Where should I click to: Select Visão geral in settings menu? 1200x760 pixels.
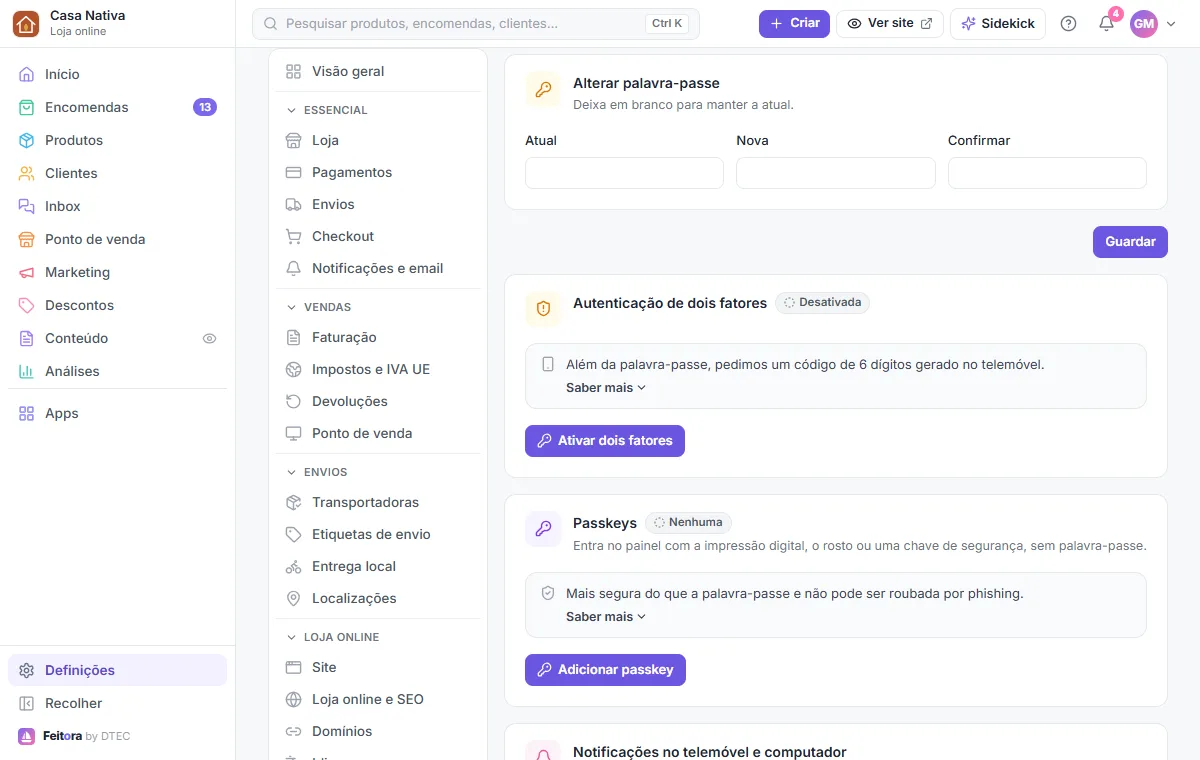[376, 71]
